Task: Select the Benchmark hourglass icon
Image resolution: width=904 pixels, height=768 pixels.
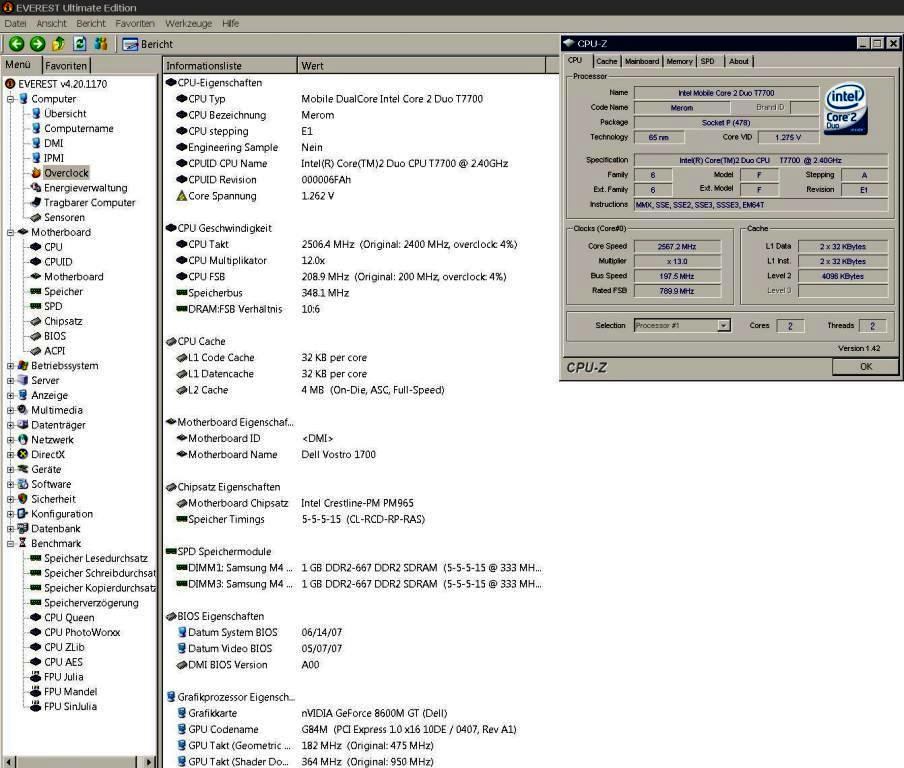Action: coord(23,543)
